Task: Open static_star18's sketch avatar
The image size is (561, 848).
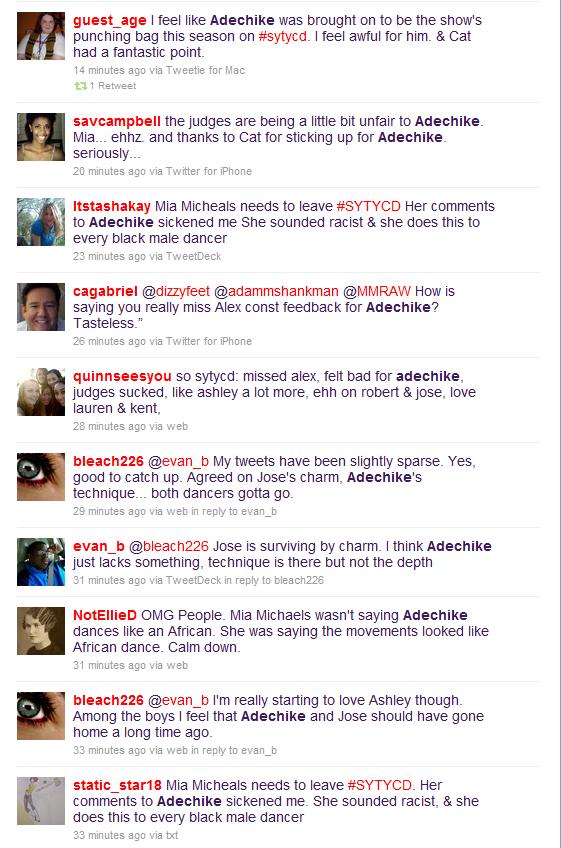Action: [x=41, y=801]
